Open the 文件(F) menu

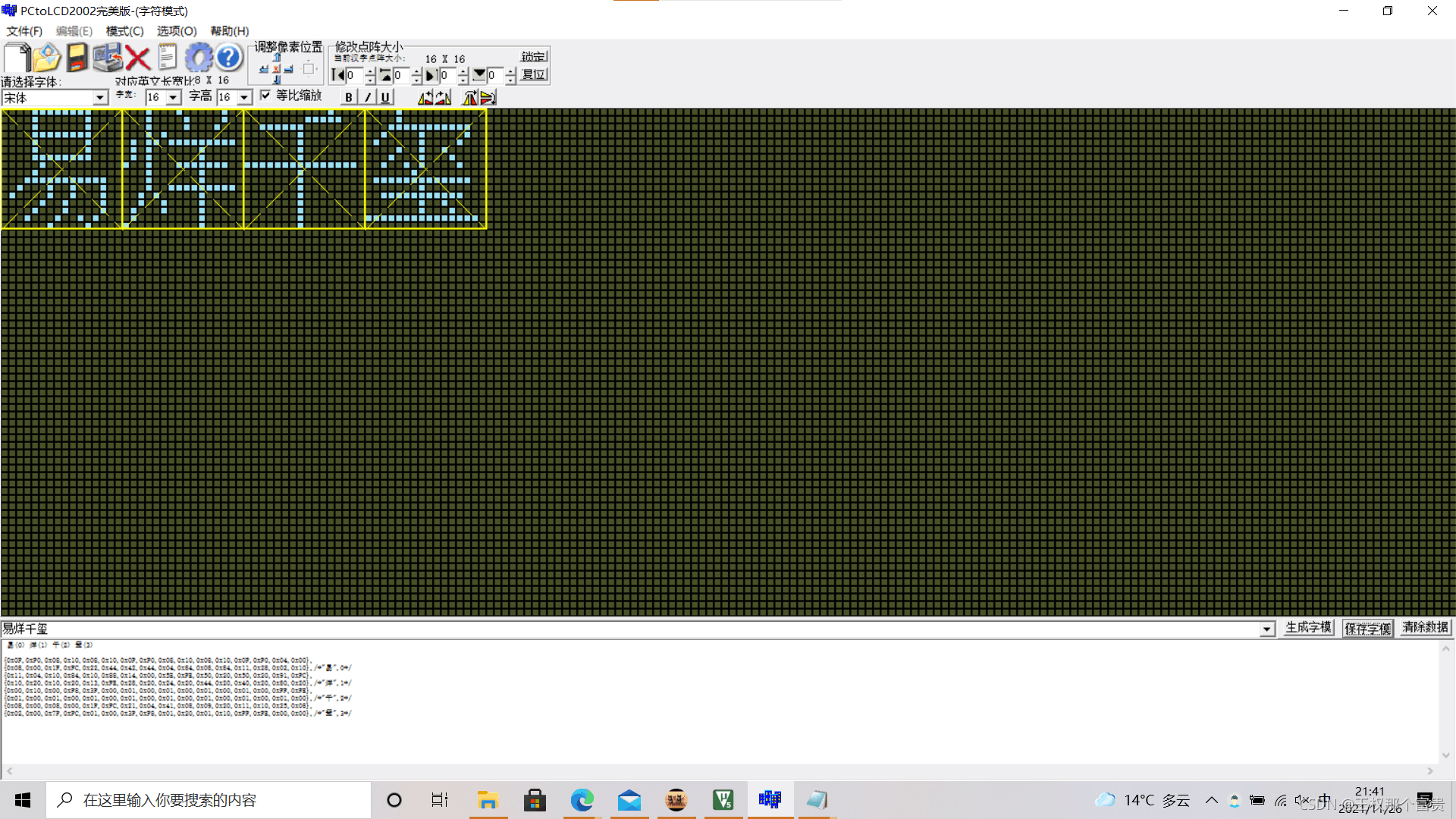click(x=24, y=31)
